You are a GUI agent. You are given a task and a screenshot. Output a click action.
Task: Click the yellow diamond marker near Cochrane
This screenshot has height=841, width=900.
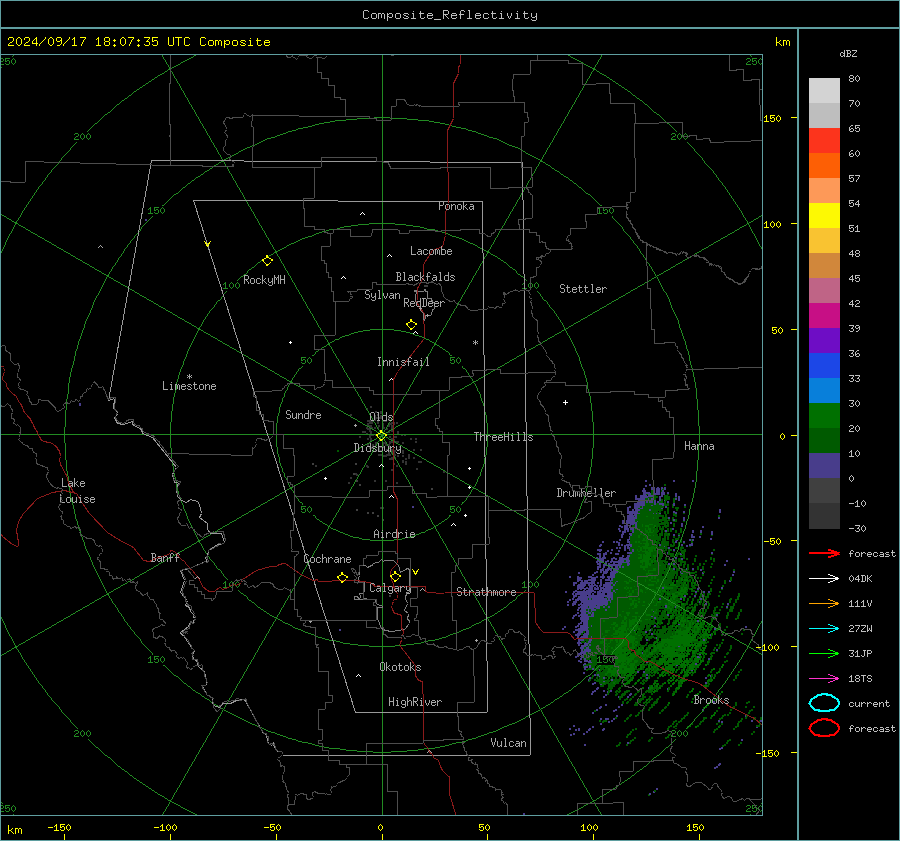point(342,577)
